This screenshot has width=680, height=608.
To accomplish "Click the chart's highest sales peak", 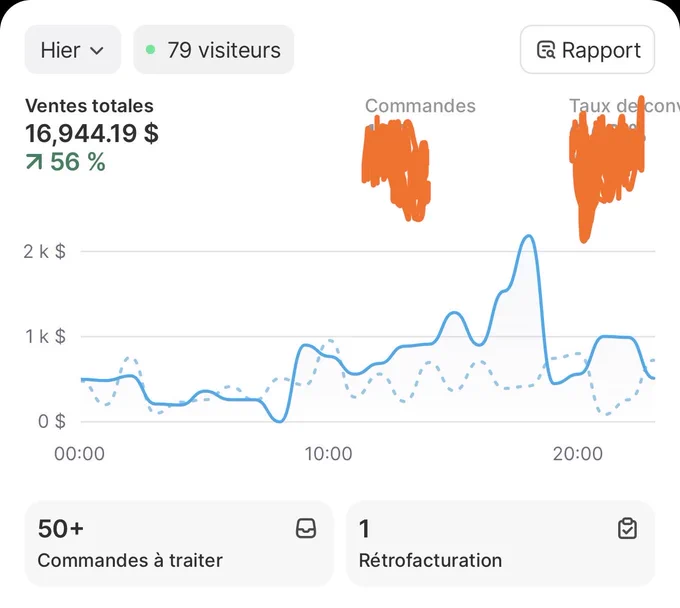I will pos(529,236).
